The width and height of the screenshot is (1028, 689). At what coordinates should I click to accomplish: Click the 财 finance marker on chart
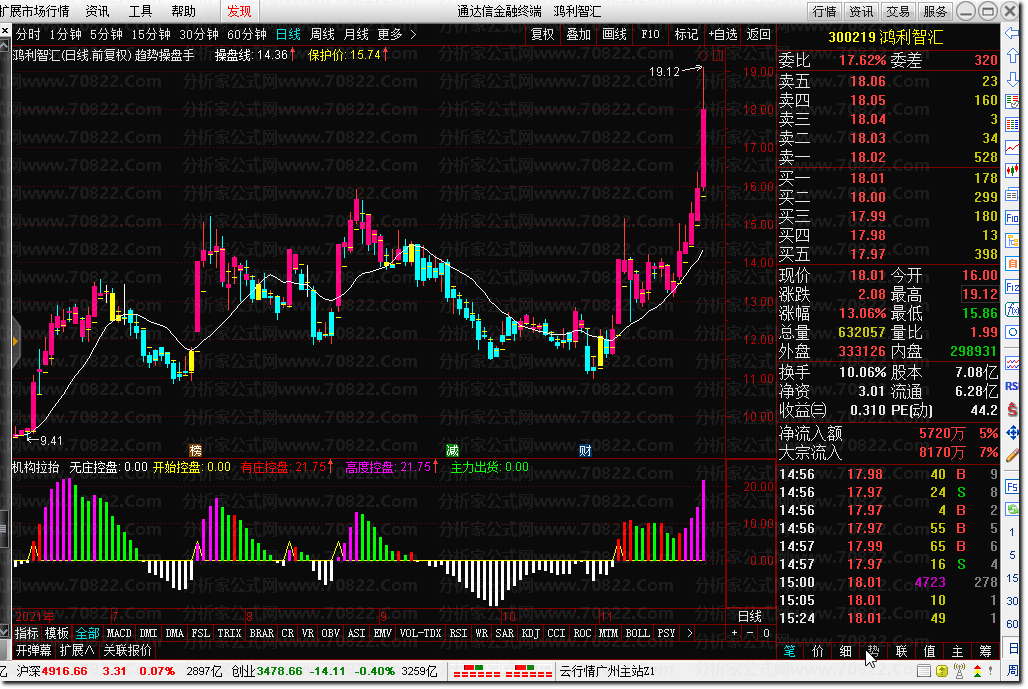[585, 450]
